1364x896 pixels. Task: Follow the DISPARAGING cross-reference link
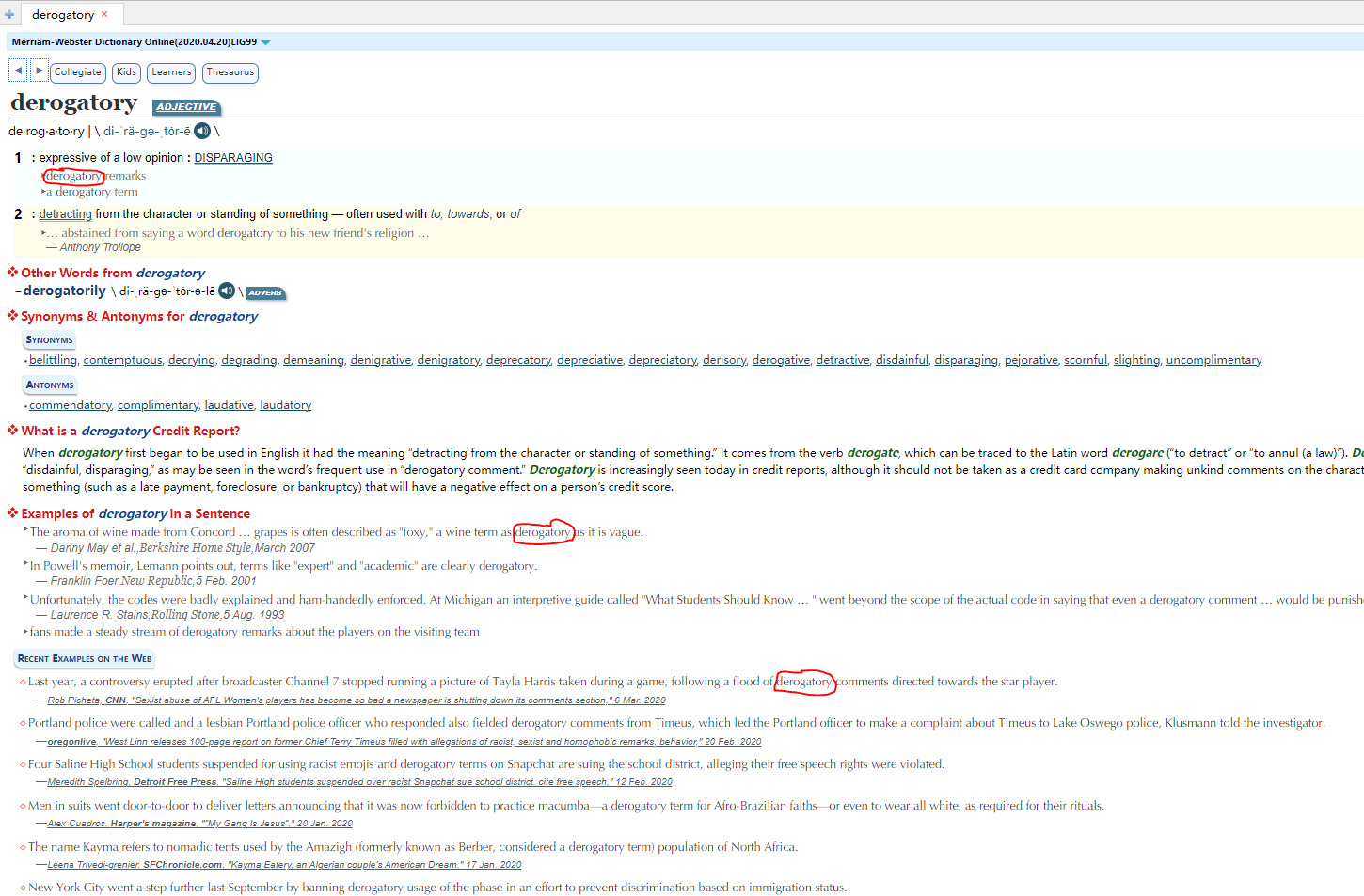(x=233, y=158)
